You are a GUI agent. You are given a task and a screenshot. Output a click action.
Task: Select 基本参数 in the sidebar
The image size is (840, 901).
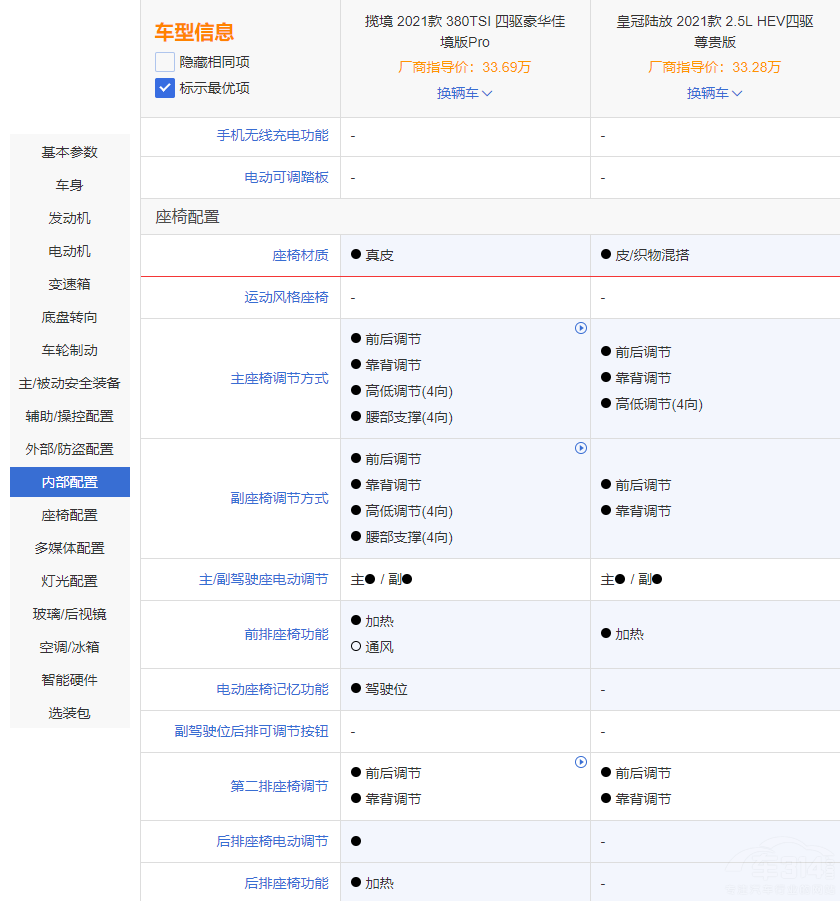point(70,152)
